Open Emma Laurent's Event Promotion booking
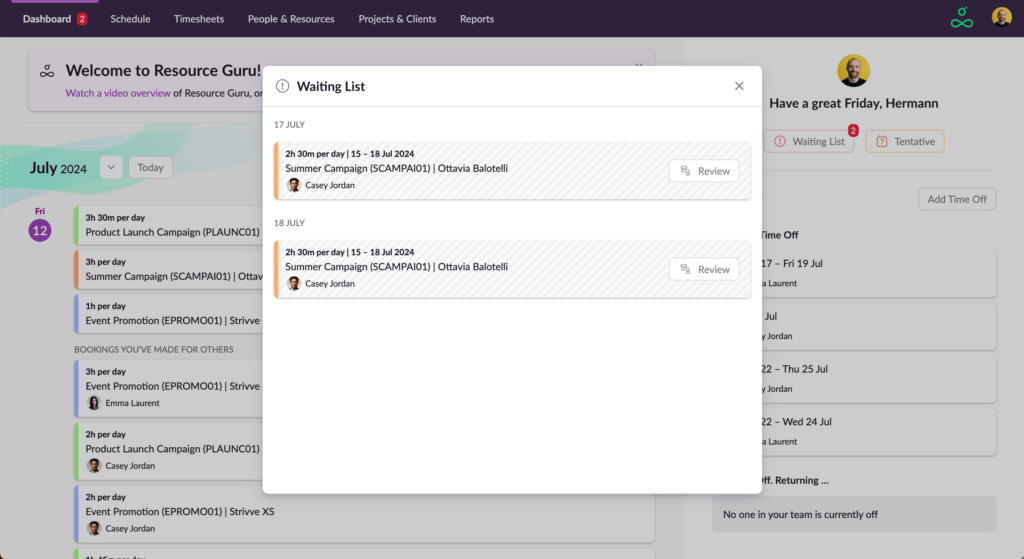Image resolution: width=1024 pixels, height=559 pixels. point(169,387)
